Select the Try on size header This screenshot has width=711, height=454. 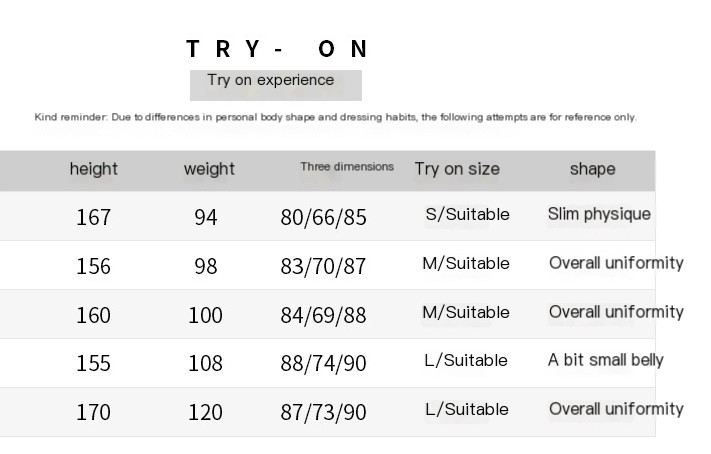click(457, 169)
